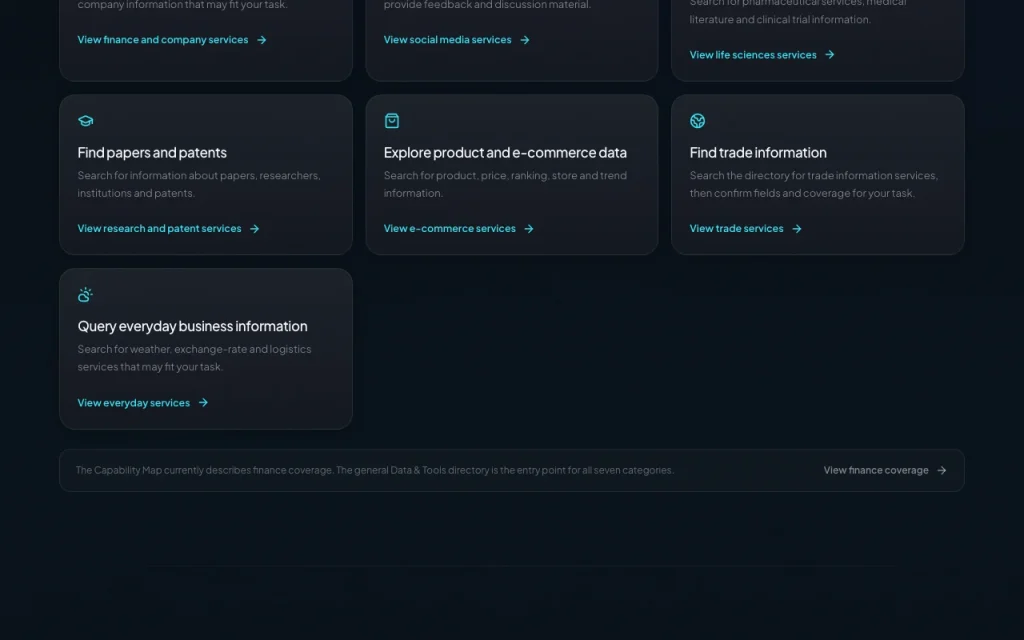
Task: Click arrow next to View finance coverage
Action: point(942,470)
